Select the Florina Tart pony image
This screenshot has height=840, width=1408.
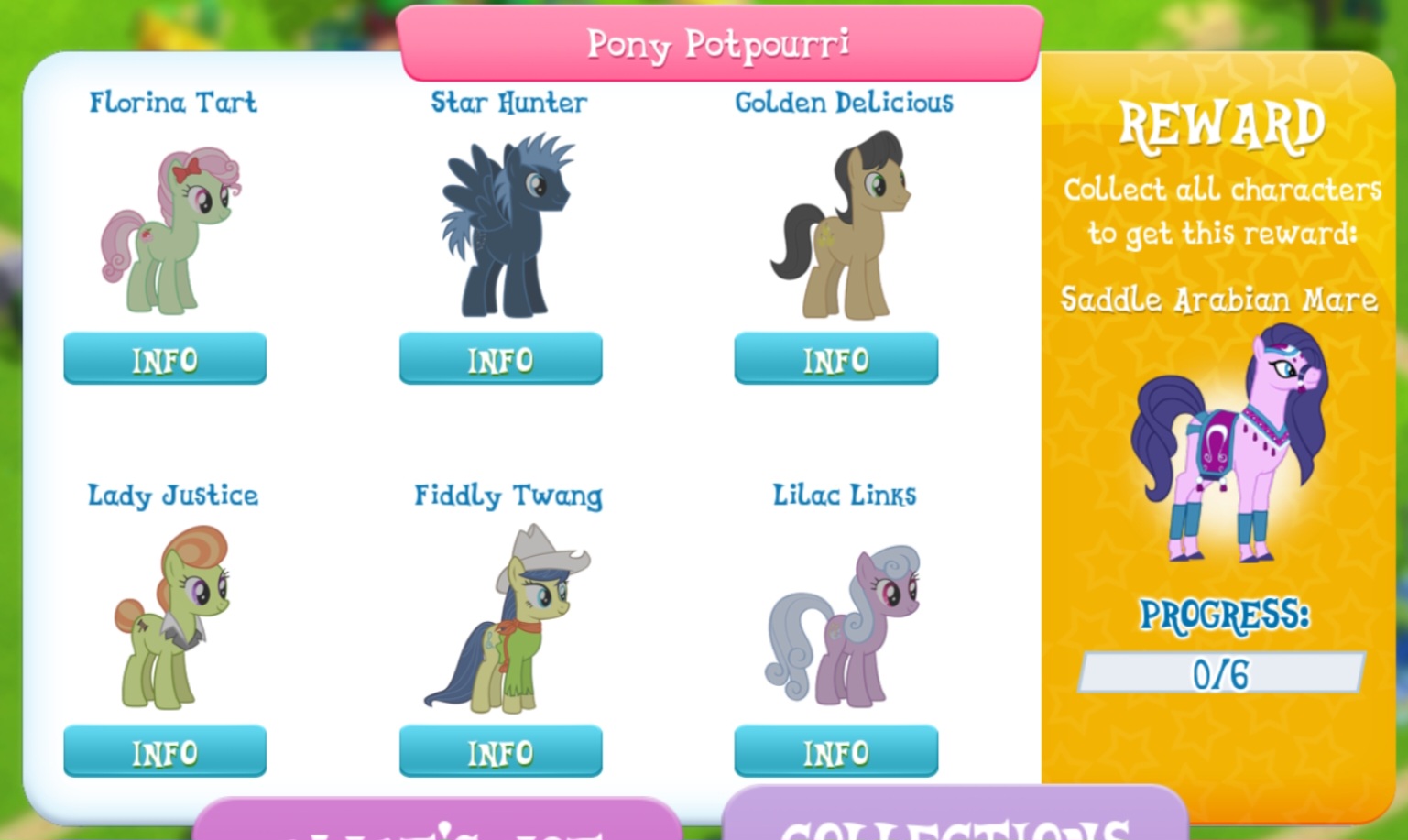(171, 229)
